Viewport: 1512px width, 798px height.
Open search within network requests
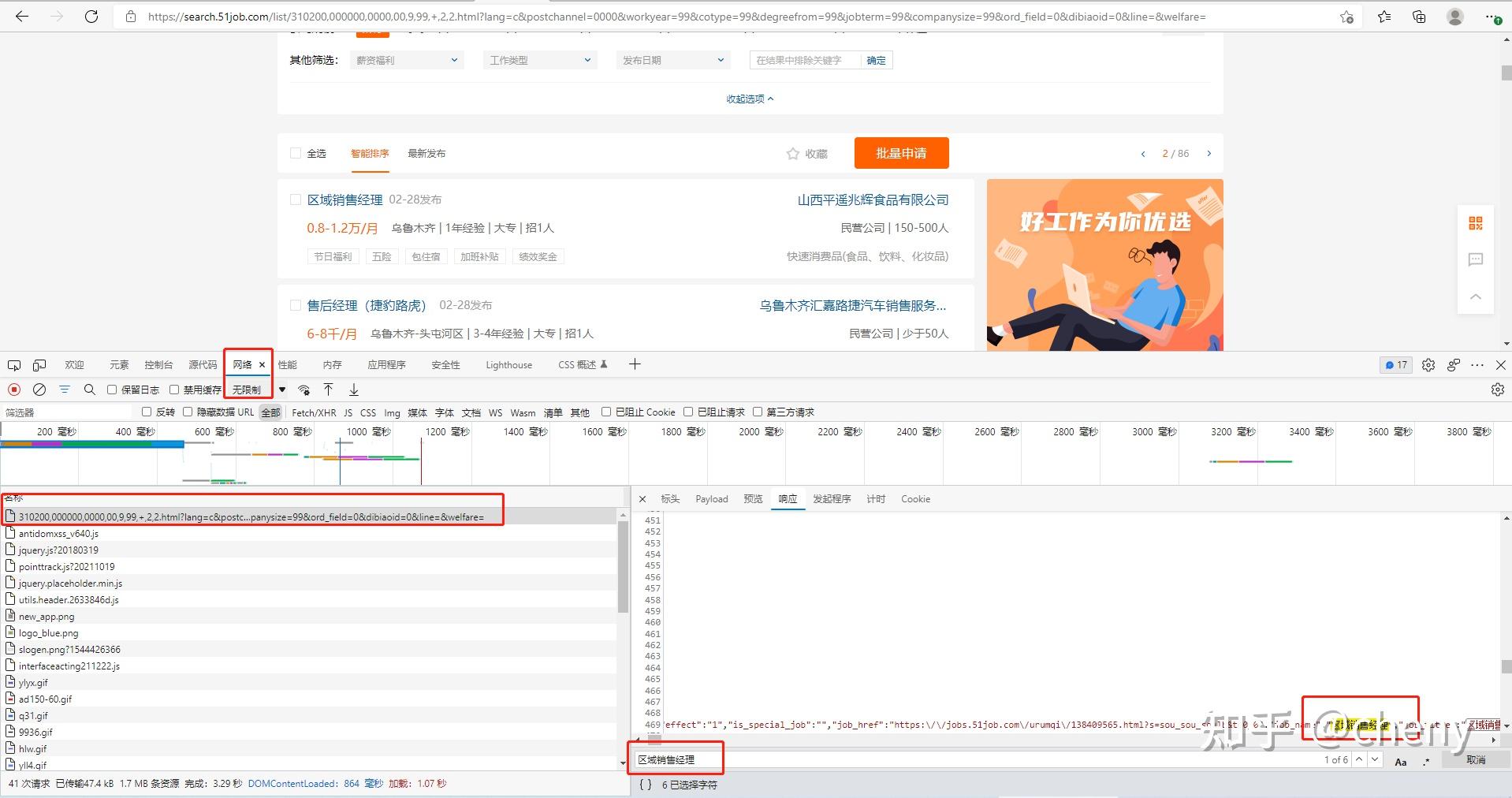click(x=89, y=389)
